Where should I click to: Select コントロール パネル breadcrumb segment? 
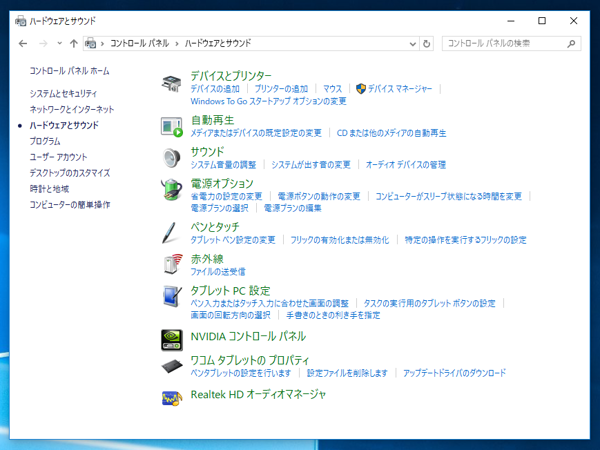(140, 43)
